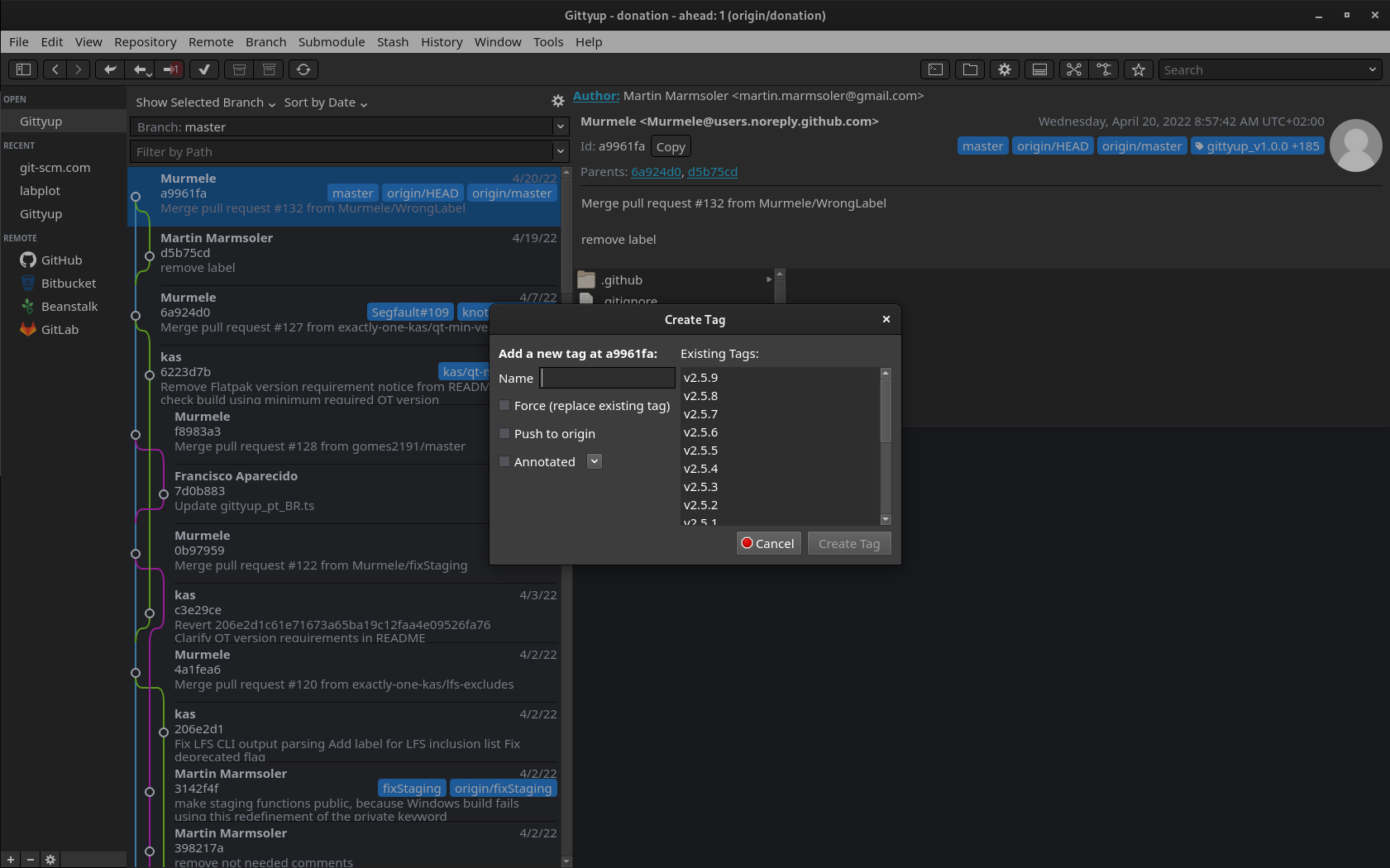Copy the commit Id a9961fa
Screen dimensions: 1390x868
pyautogui.click(x=671, y=146)
